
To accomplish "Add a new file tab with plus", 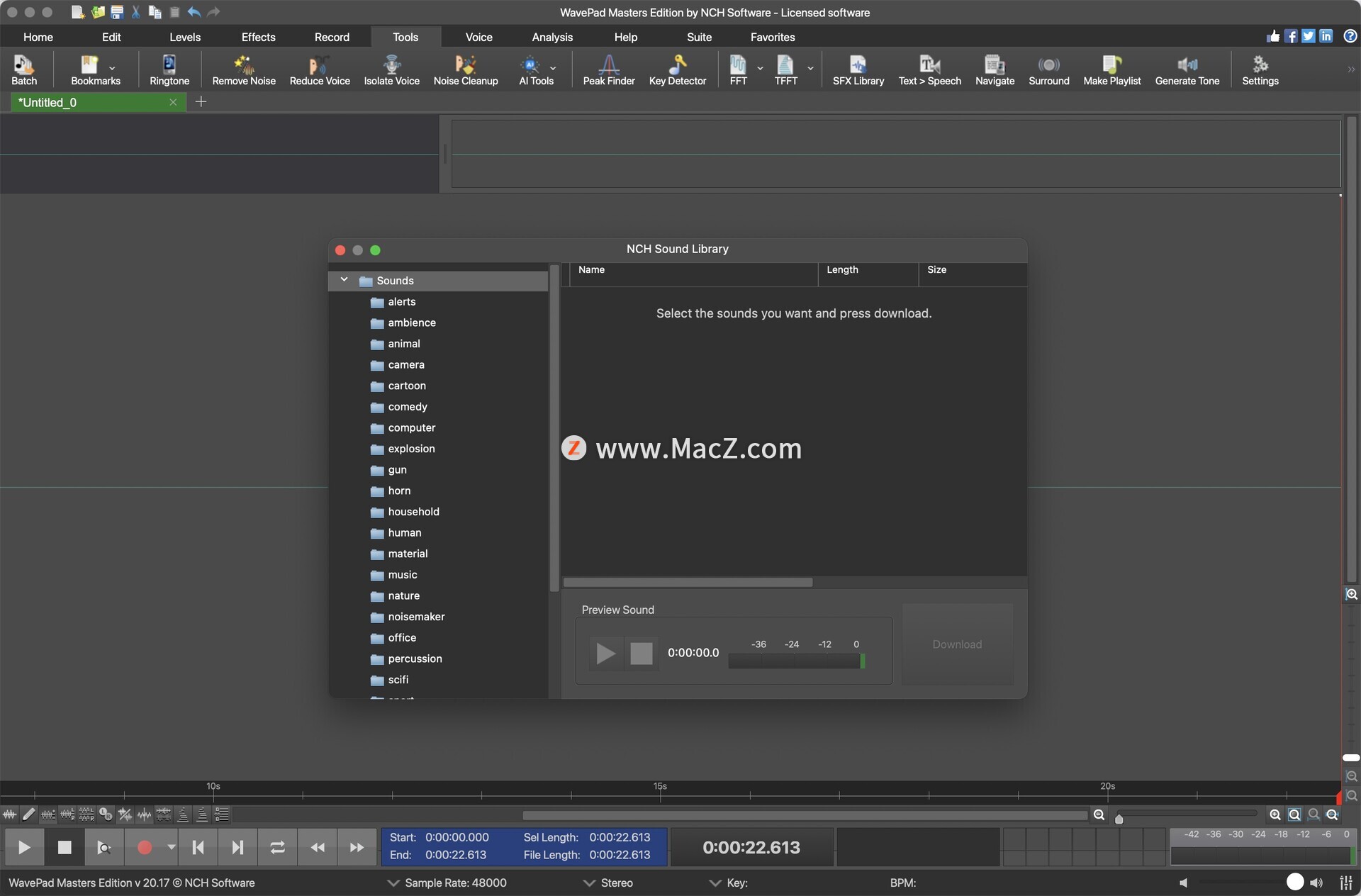I will pos(201,102).
